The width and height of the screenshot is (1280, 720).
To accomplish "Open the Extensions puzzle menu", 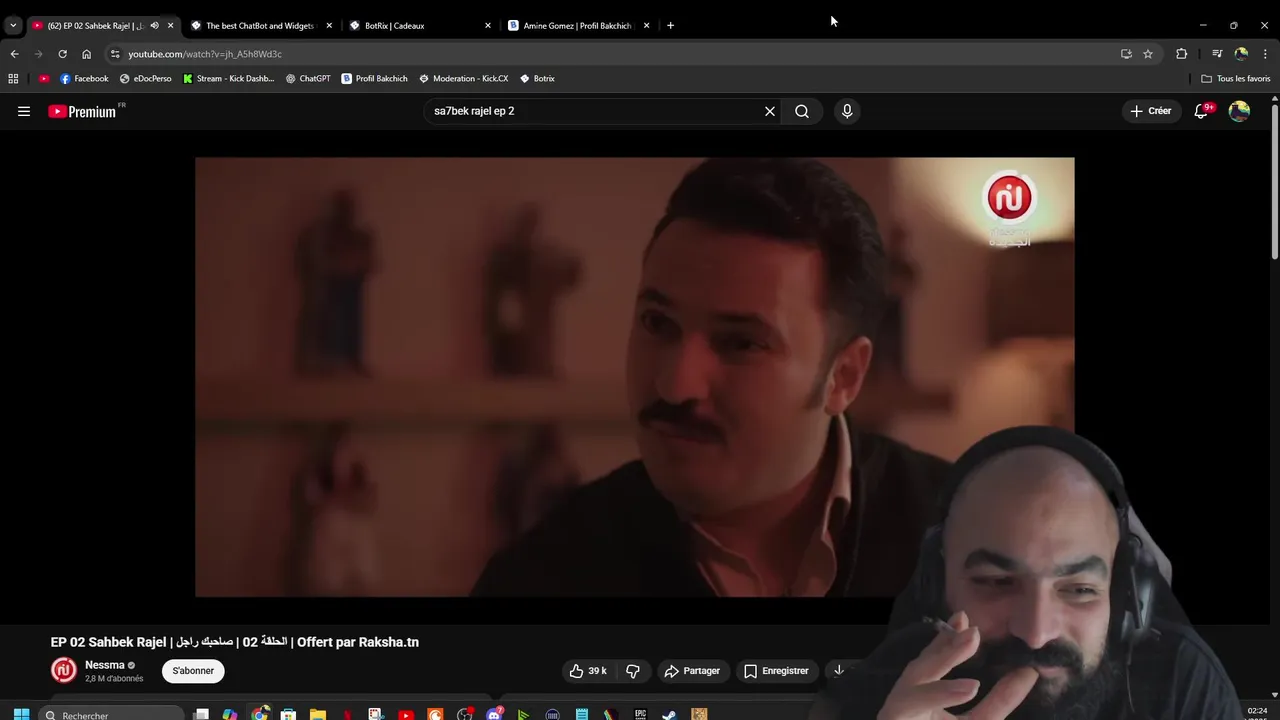I will (x=1181, y=54).
